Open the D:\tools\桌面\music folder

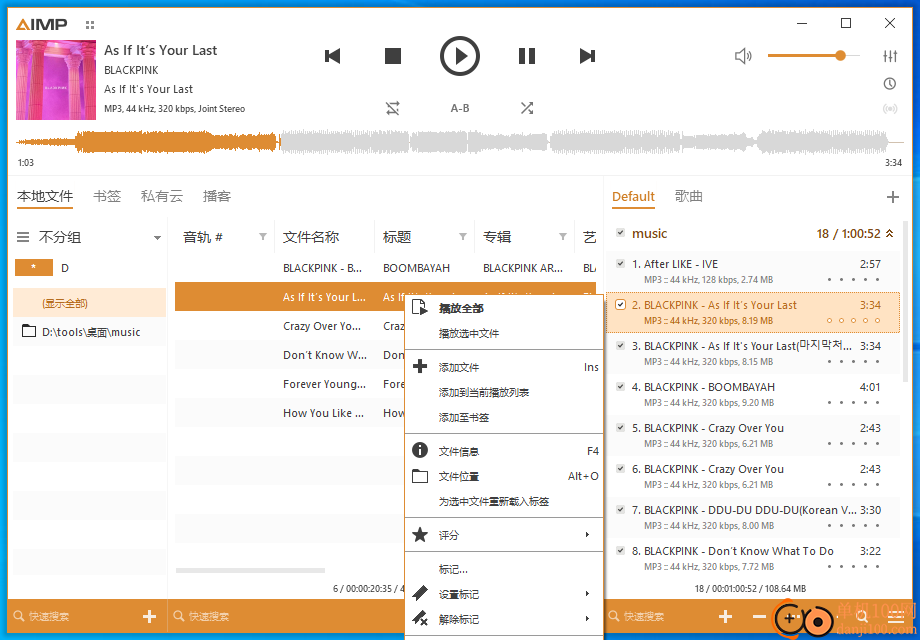(x=90, y=332)
